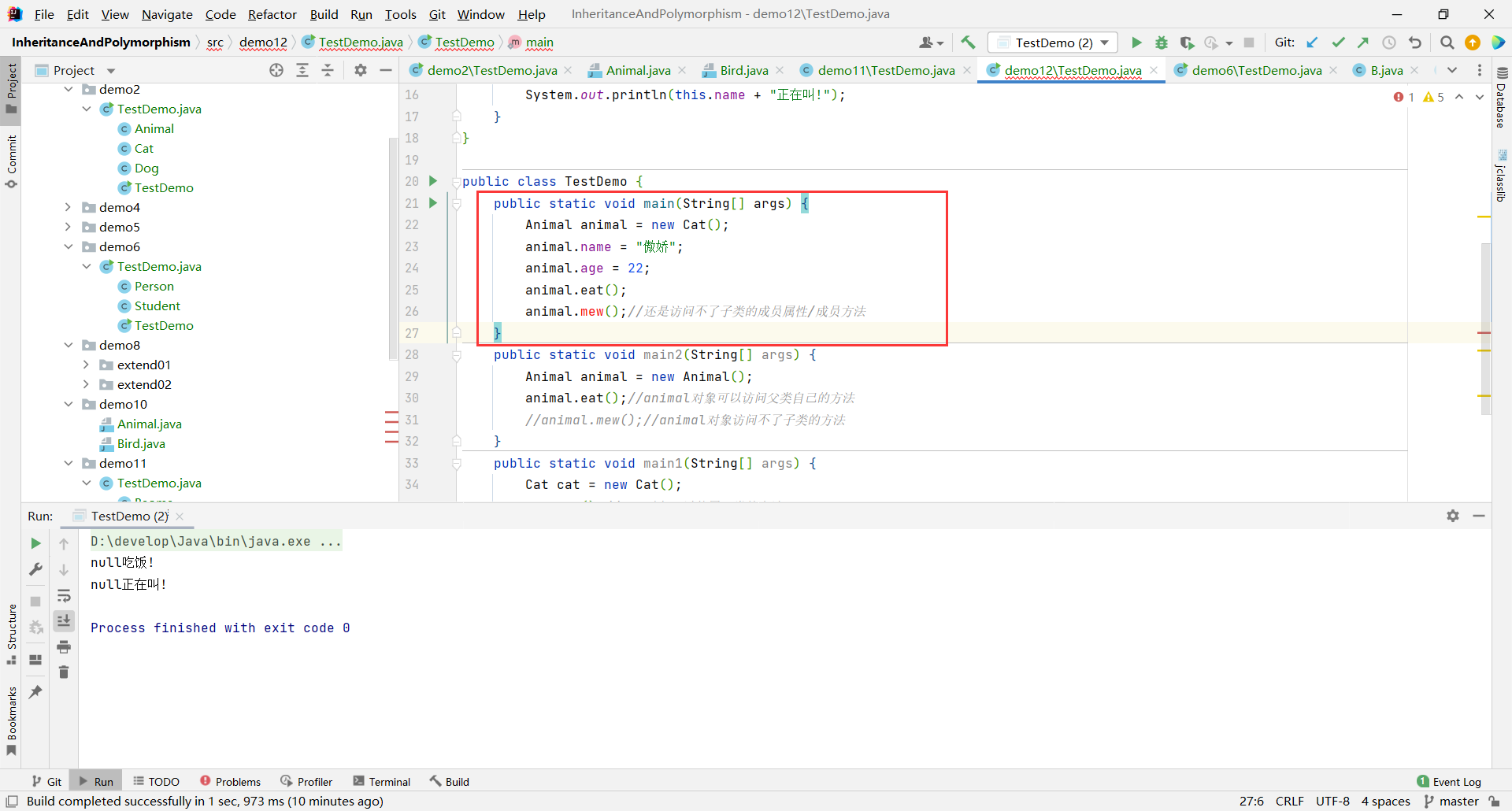Viewport: 1512px width, 811px height.
Task: Click the editor vertical scrollbar
Action: coord(1485,329)
